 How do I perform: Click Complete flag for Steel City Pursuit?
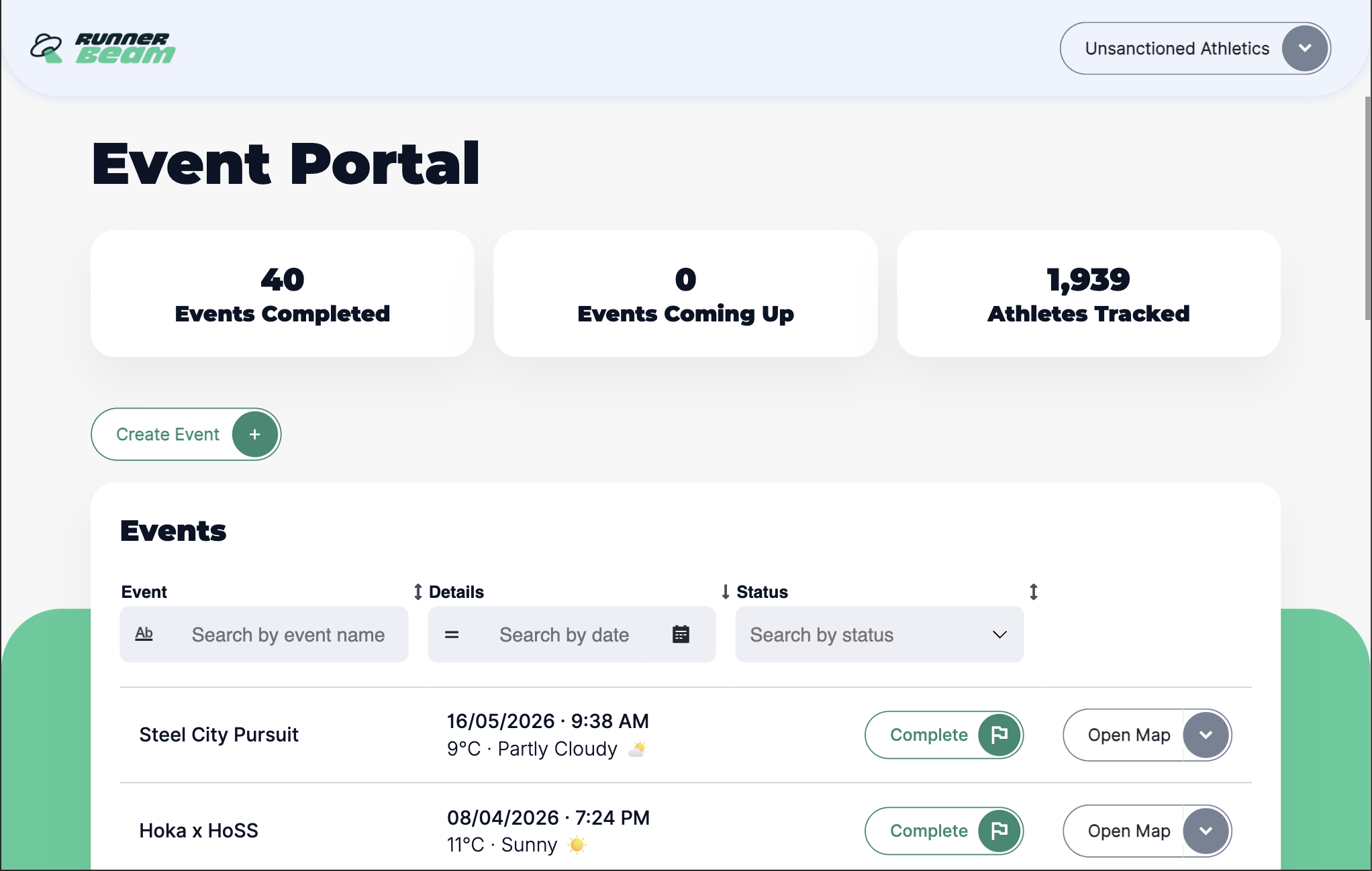(x=999, y=735)
